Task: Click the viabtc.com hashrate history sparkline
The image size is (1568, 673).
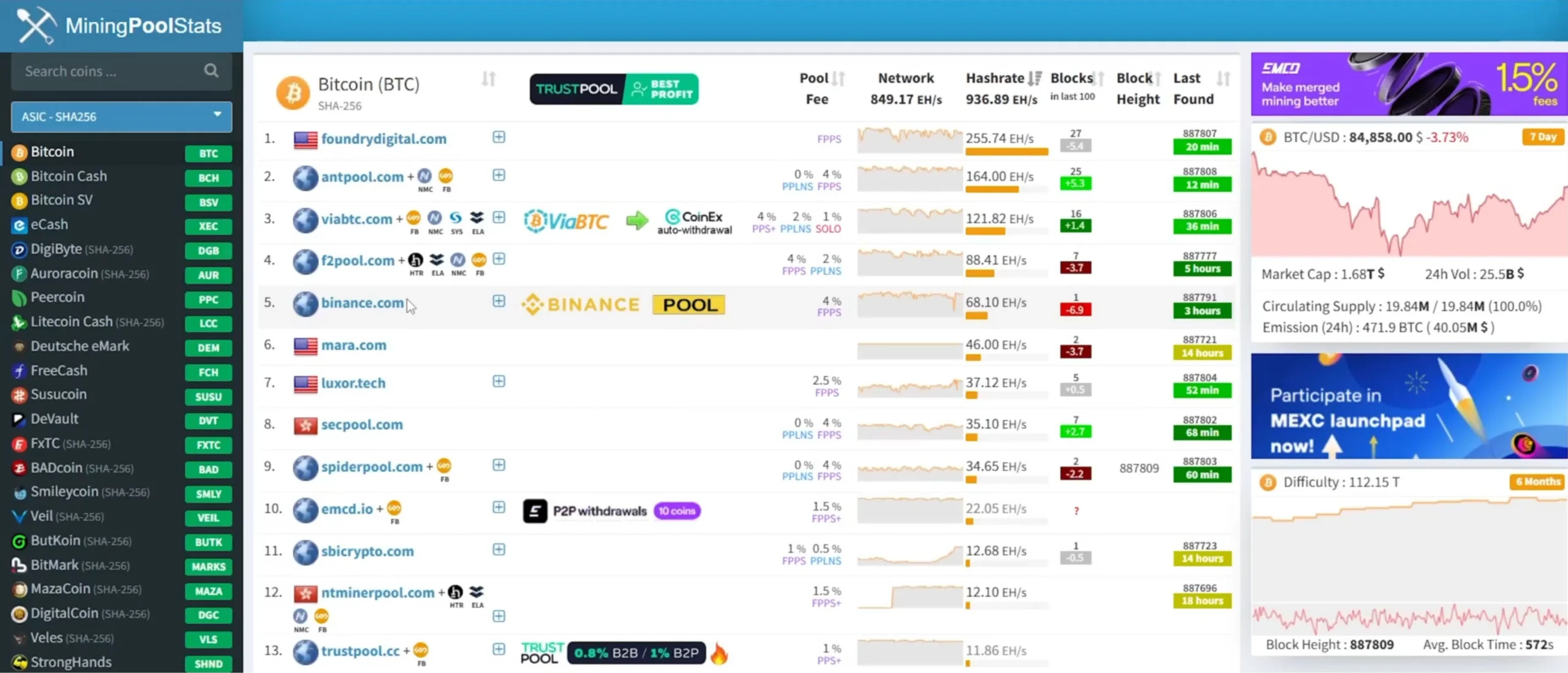Action: coord(910,221)
